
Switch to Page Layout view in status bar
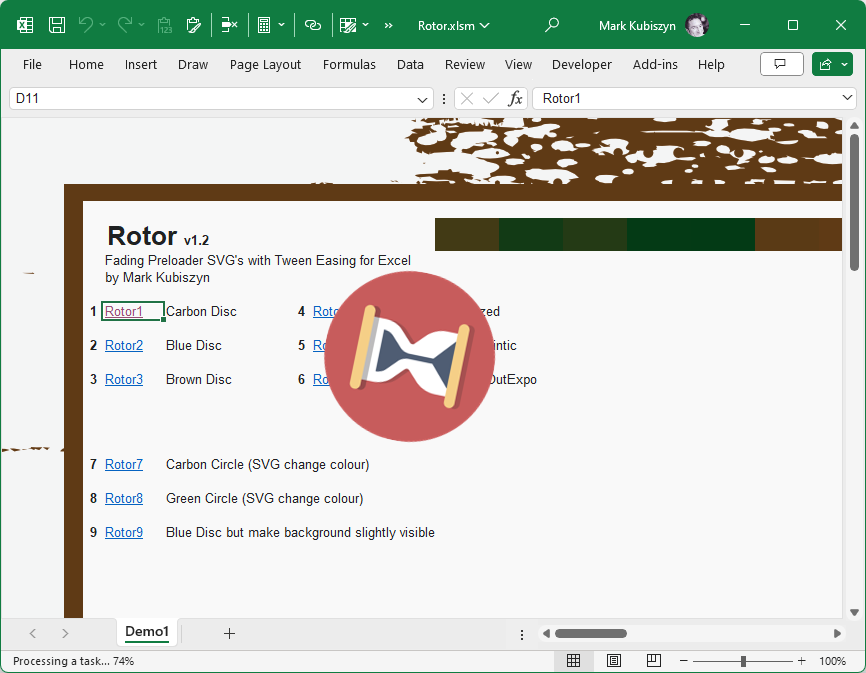tap(613, 661)
